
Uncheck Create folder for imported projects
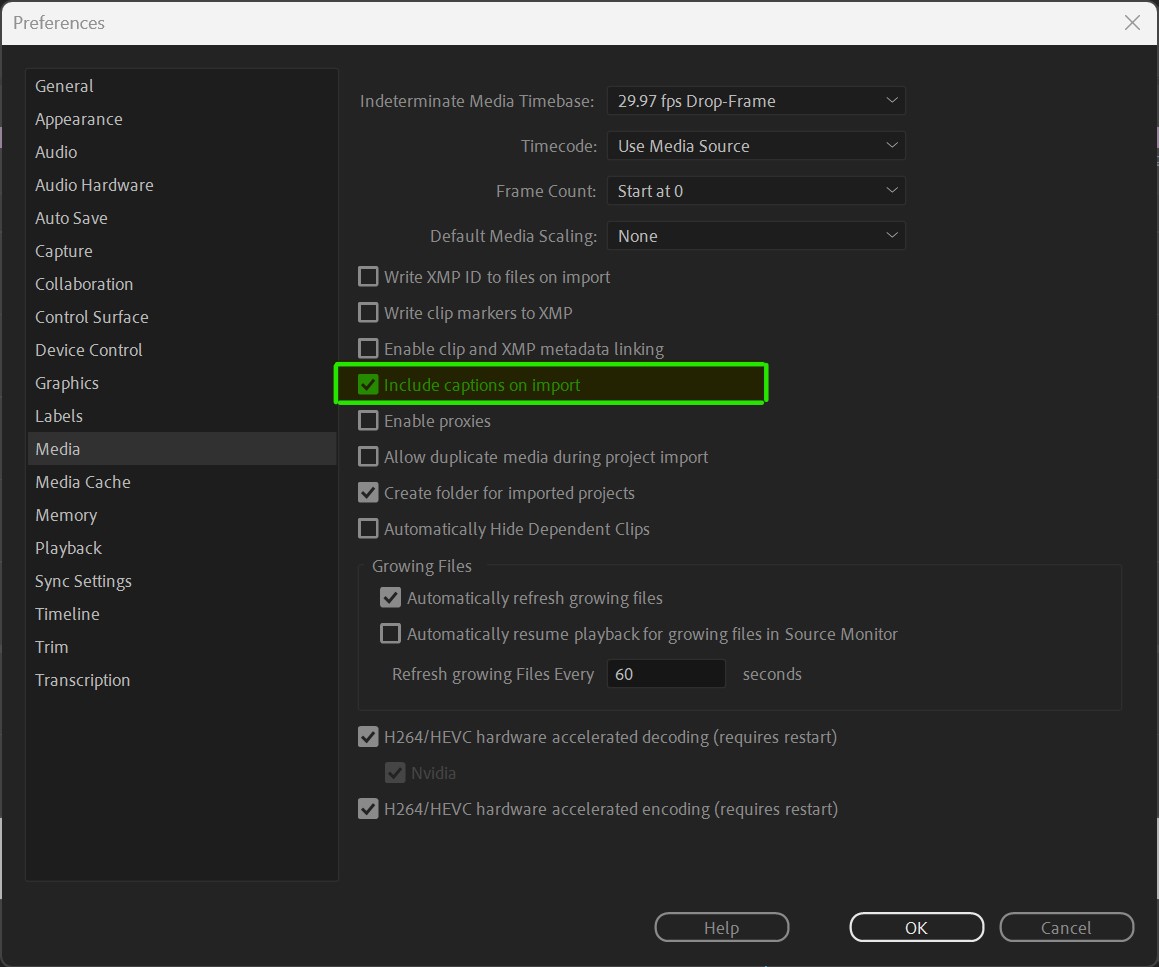pos(368,492)
